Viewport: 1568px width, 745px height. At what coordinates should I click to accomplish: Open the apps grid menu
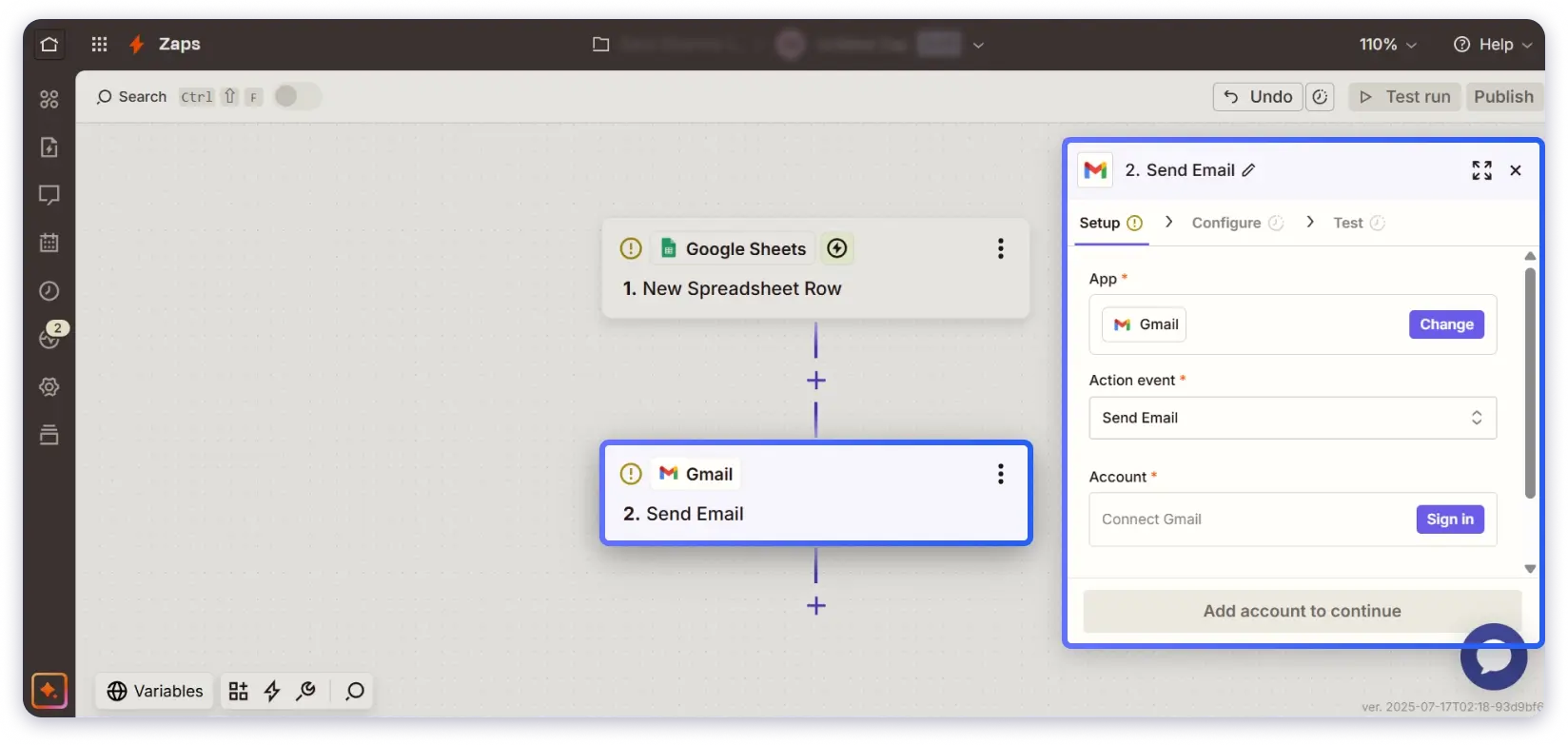click(99, 44)
